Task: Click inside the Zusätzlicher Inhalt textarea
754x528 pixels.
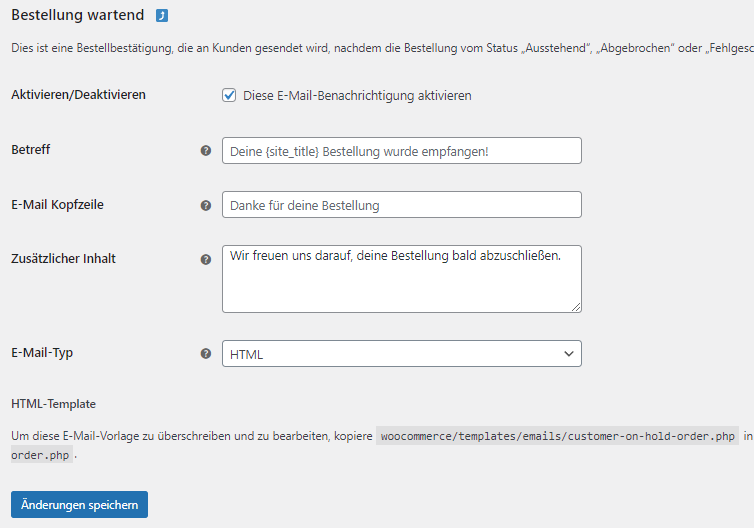Action: [402, 279]
